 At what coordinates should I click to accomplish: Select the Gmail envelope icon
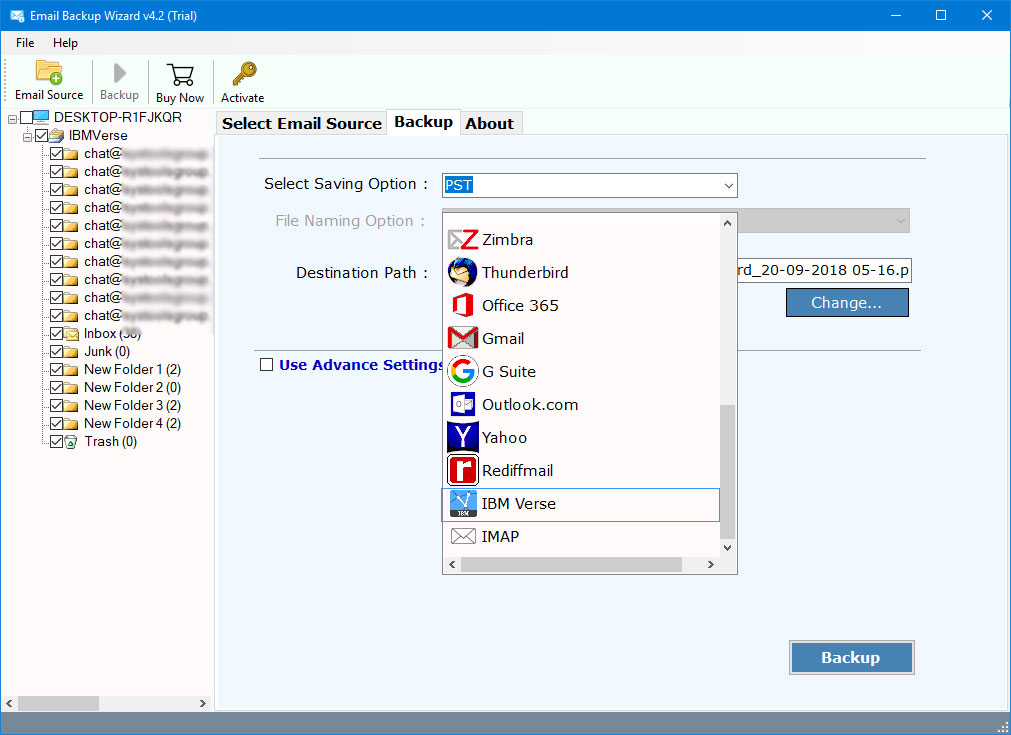pos(462,338)
